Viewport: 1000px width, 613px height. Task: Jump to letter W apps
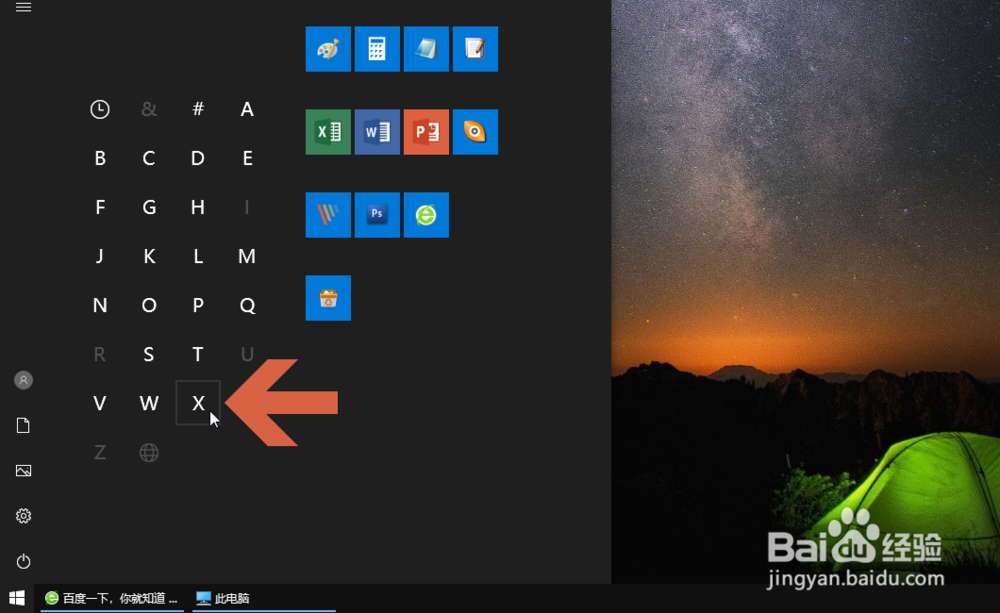coord(149,403)
